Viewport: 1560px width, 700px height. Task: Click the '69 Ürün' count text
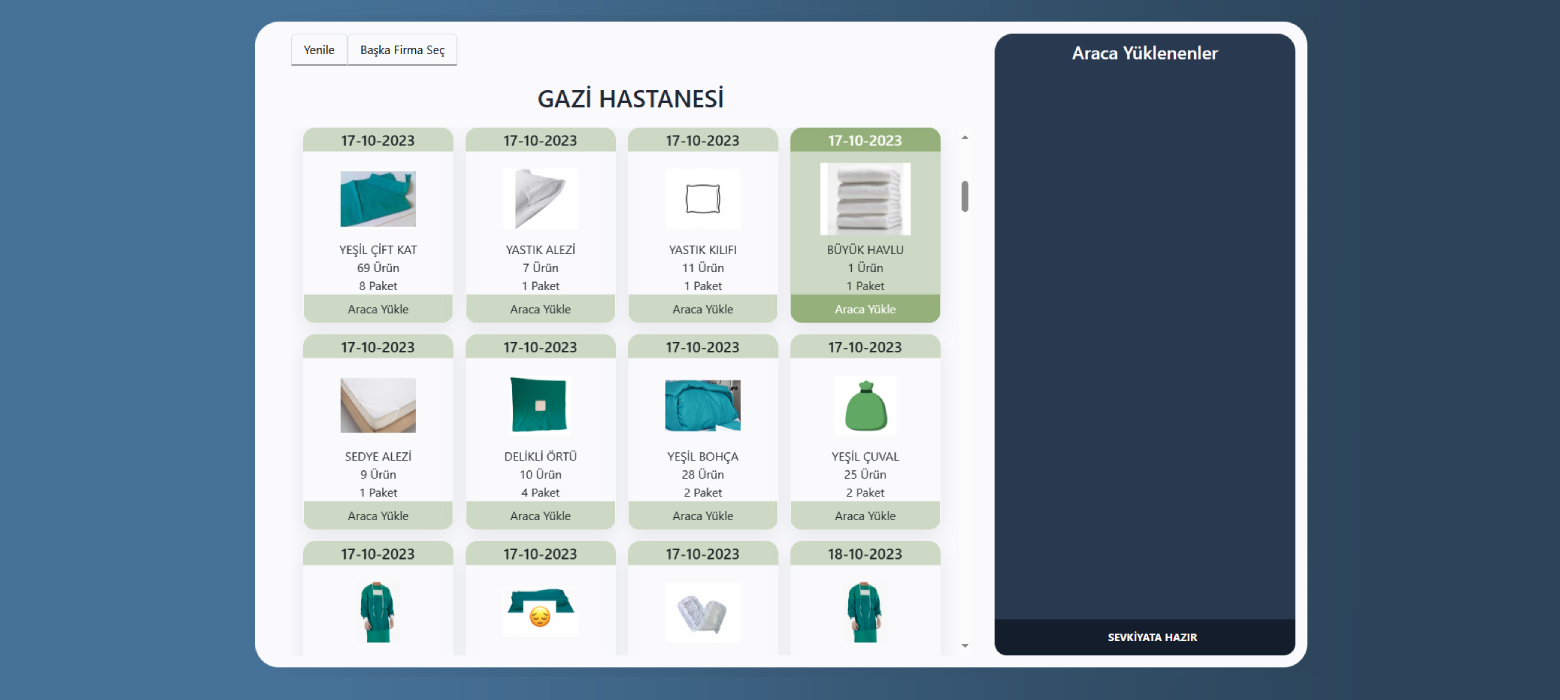378,268
